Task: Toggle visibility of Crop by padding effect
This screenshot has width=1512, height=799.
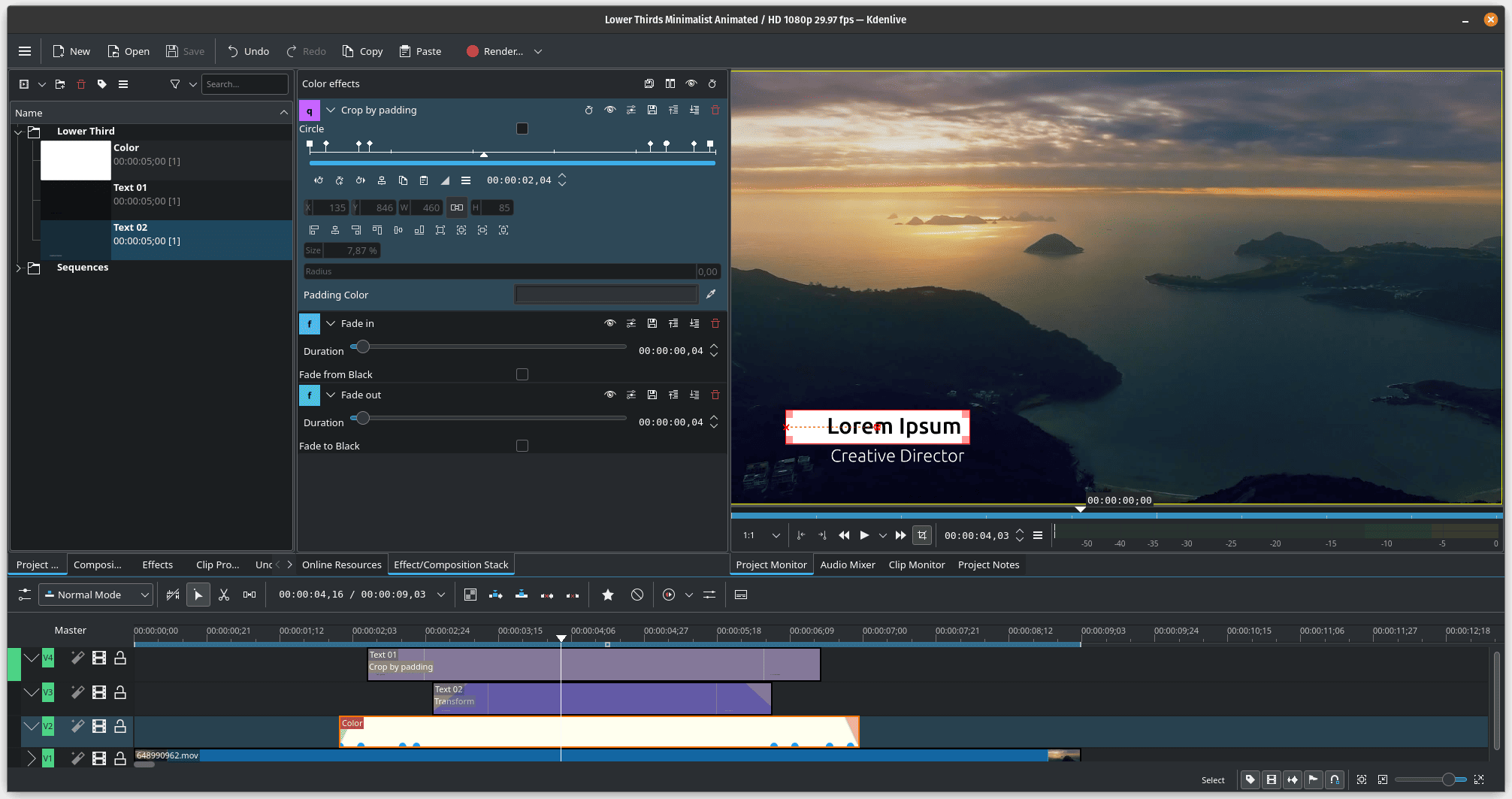Action: coord(610,110)
